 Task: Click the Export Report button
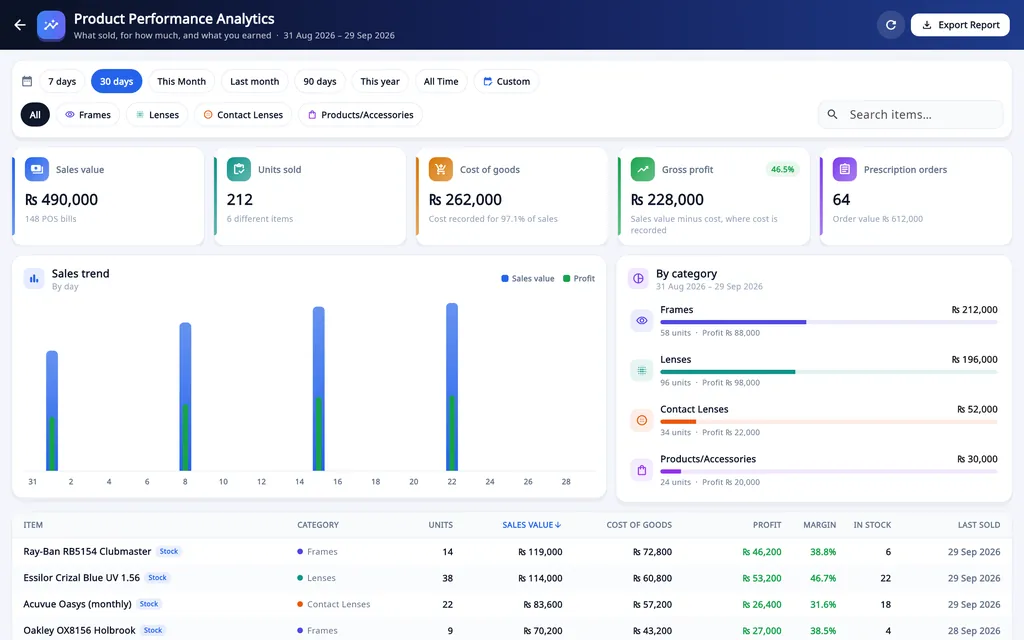click(x=960, y=25)
